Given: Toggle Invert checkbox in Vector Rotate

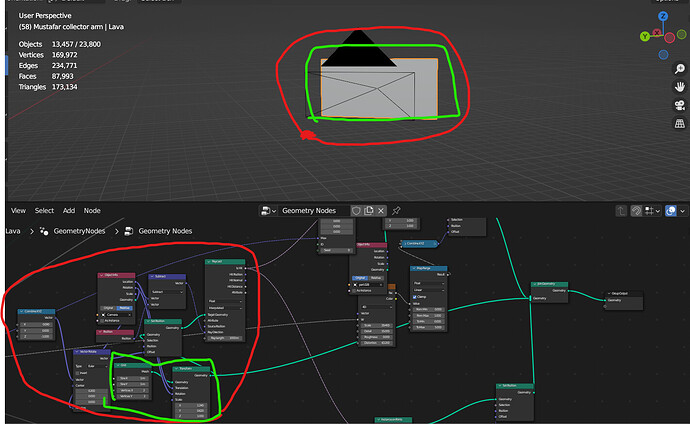Looking at the screenshot, I should [x=78, y=373].
